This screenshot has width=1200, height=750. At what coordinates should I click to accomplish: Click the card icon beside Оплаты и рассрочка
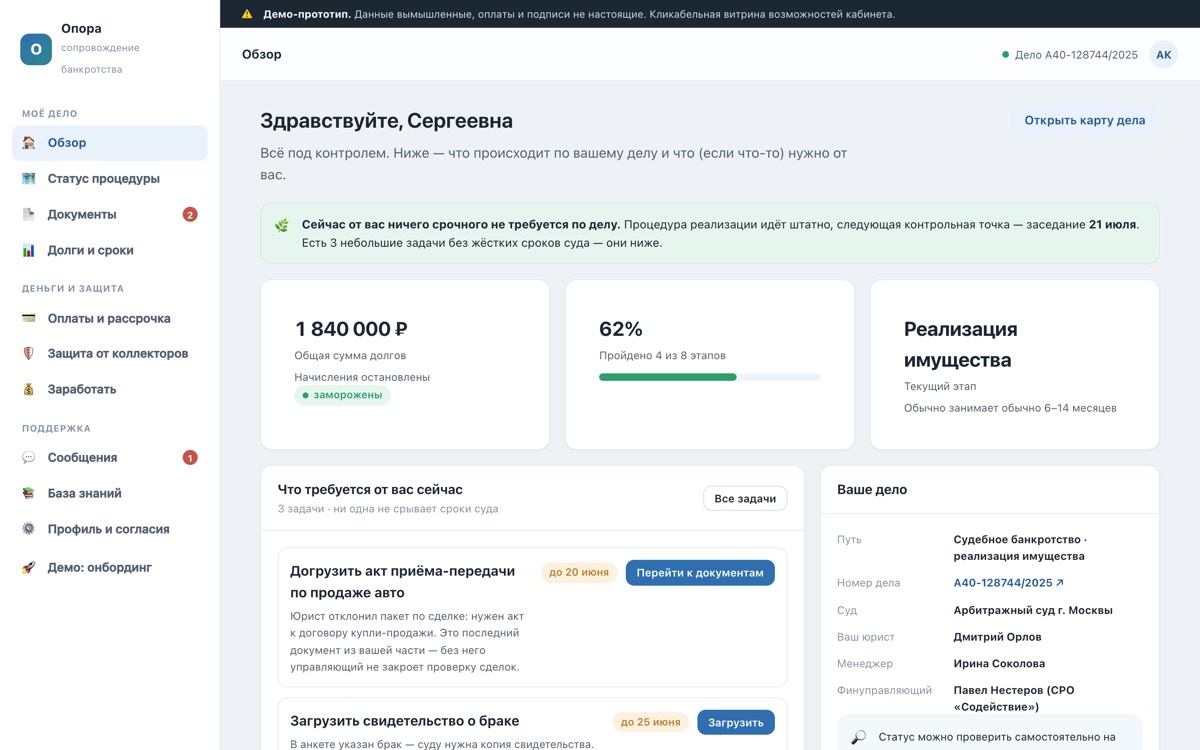29,319
